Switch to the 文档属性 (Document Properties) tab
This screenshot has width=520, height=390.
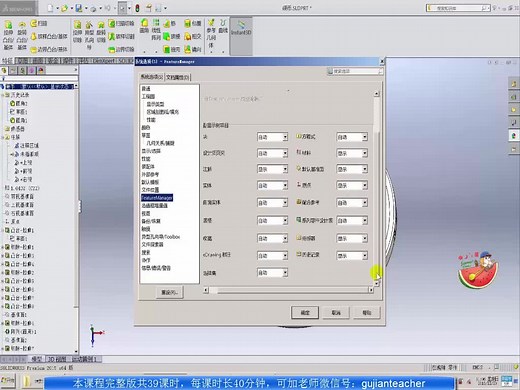coord(178,77)
